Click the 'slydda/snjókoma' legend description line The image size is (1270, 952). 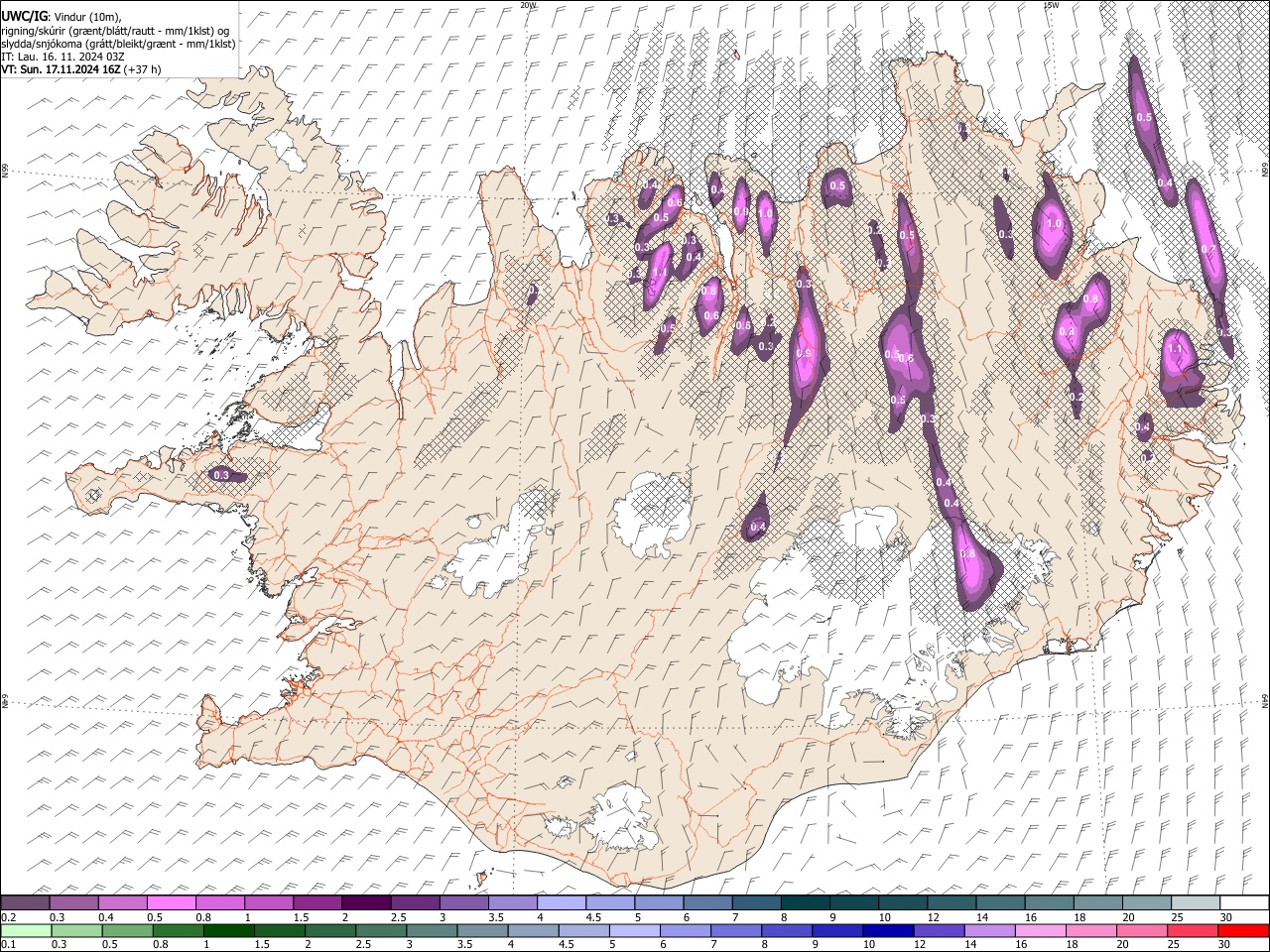[118, 44]
